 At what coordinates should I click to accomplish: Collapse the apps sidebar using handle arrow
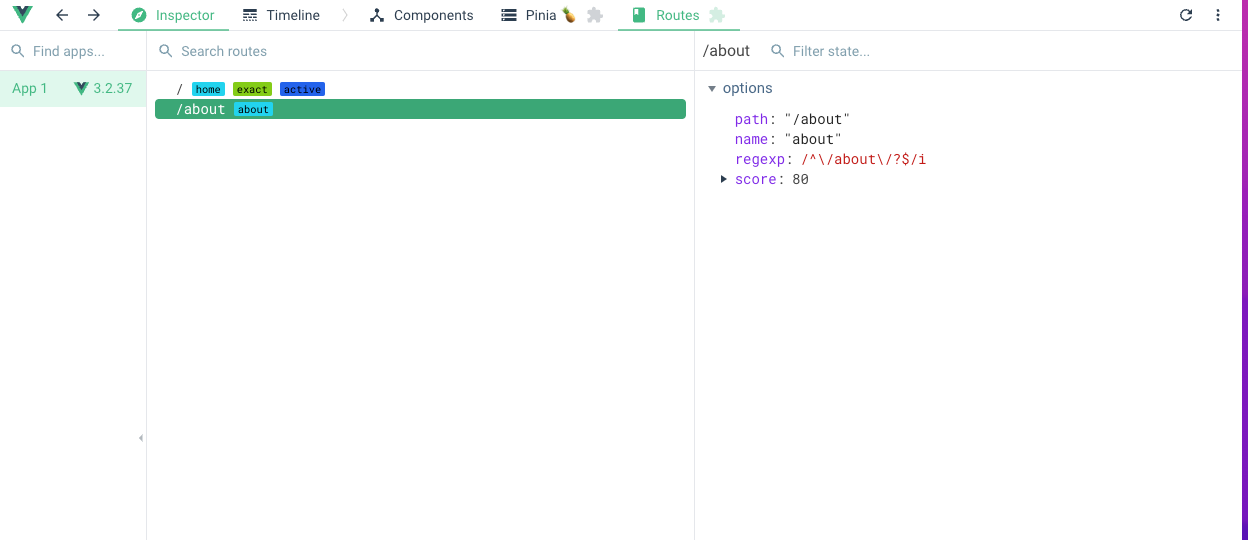tap(141, 438)
